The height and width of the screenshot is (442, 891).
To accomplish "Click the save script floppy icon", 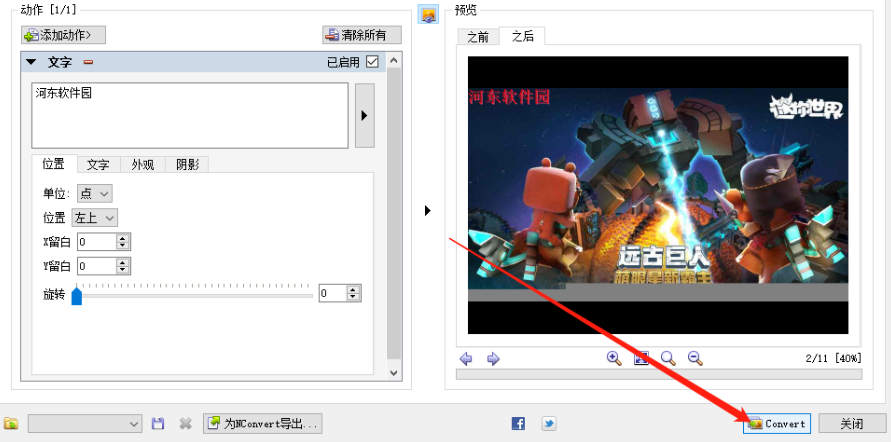I will [x=158, y=423].
